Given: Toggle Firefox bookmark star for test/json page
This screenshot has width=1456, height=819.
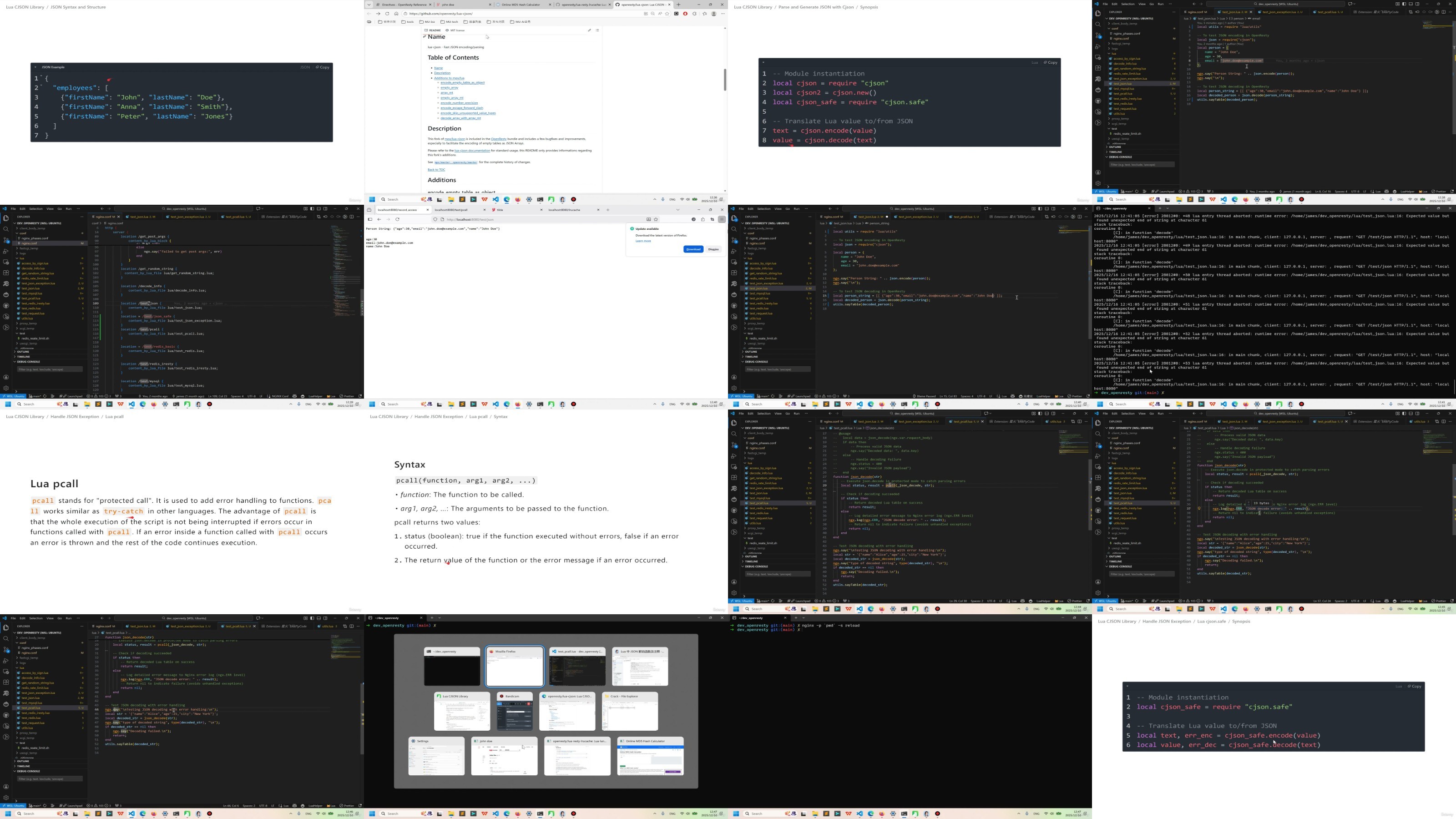Looking at the screenshot, I should [656, 219].
